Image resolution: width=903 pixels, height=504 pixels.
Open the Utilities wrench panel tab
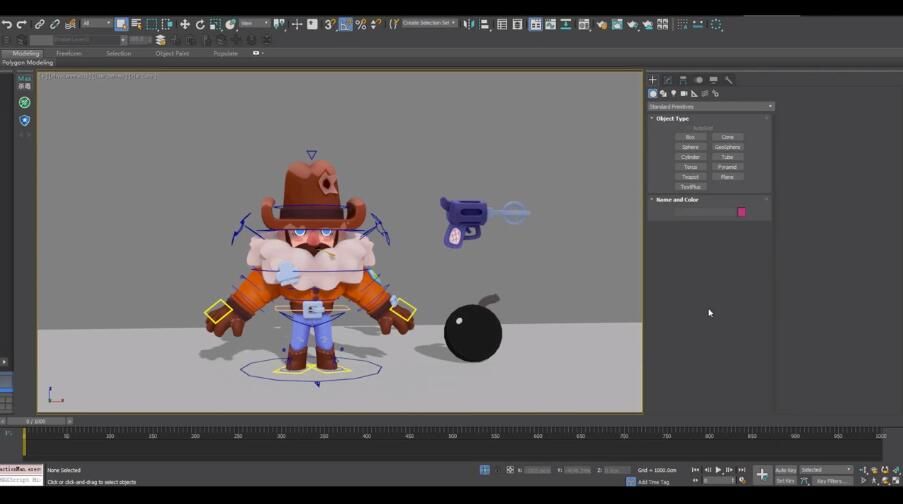tap(729, 80)
